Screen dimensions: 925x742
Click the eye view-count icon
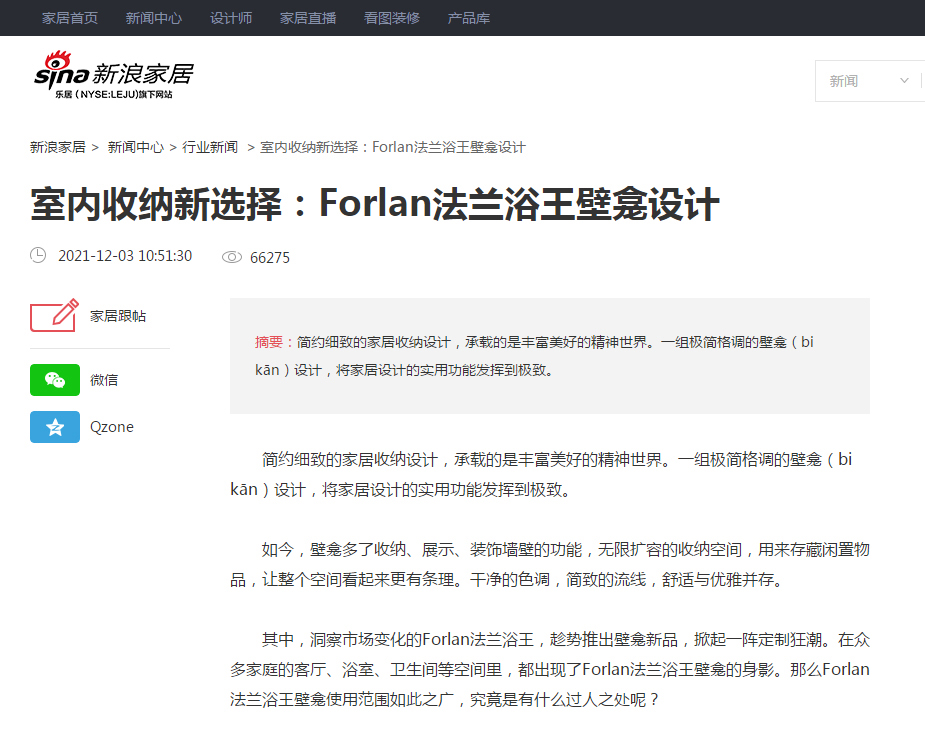[x=232, y=257]
